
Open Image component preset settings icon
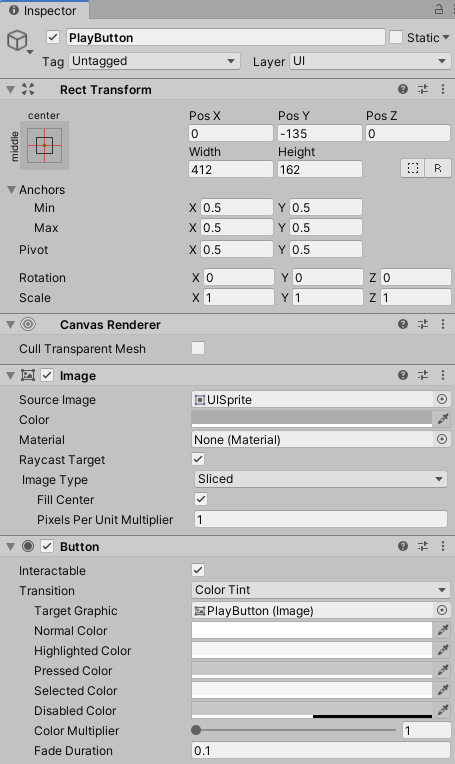(423, 375)
